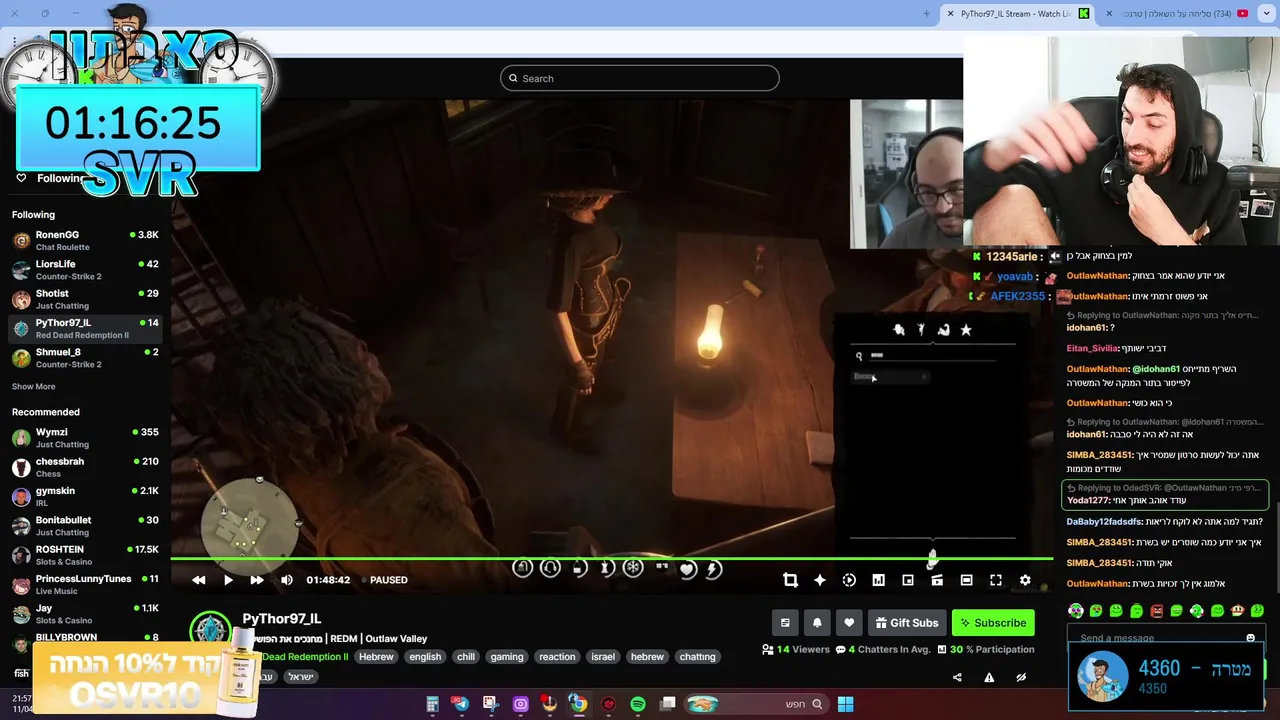Open Shotist channel in sidebar
1280x720 pixels.
point(85,299)
